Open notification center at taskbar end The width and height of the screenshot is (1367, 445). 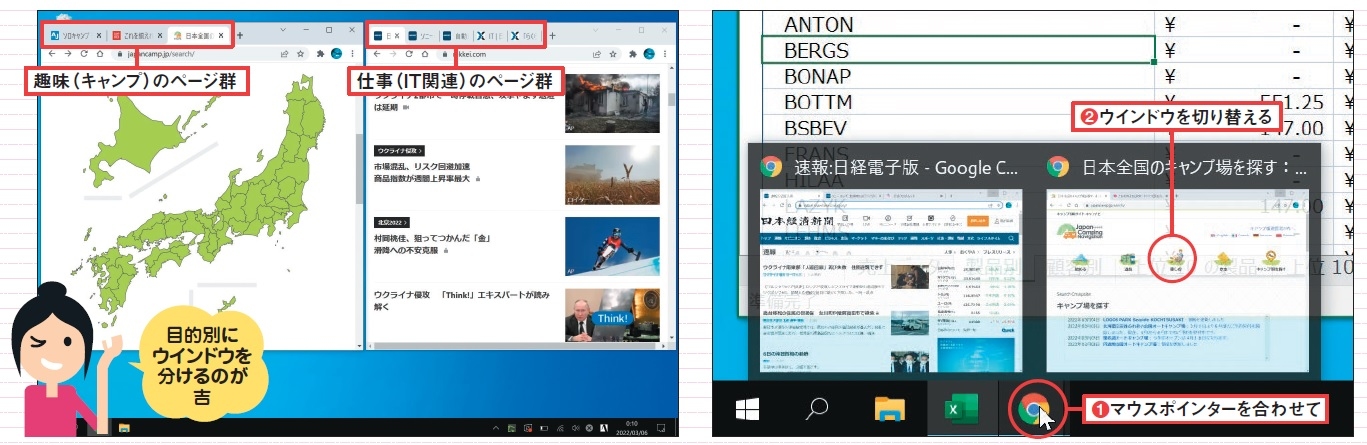(x=661, y=427)
